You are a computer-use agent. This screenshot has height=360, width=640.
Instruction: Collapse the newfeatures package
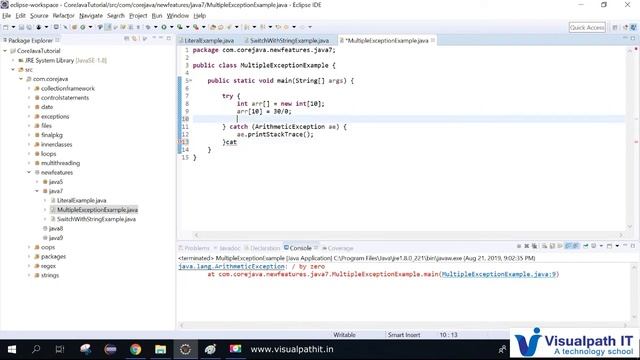[x=29, y=173]
